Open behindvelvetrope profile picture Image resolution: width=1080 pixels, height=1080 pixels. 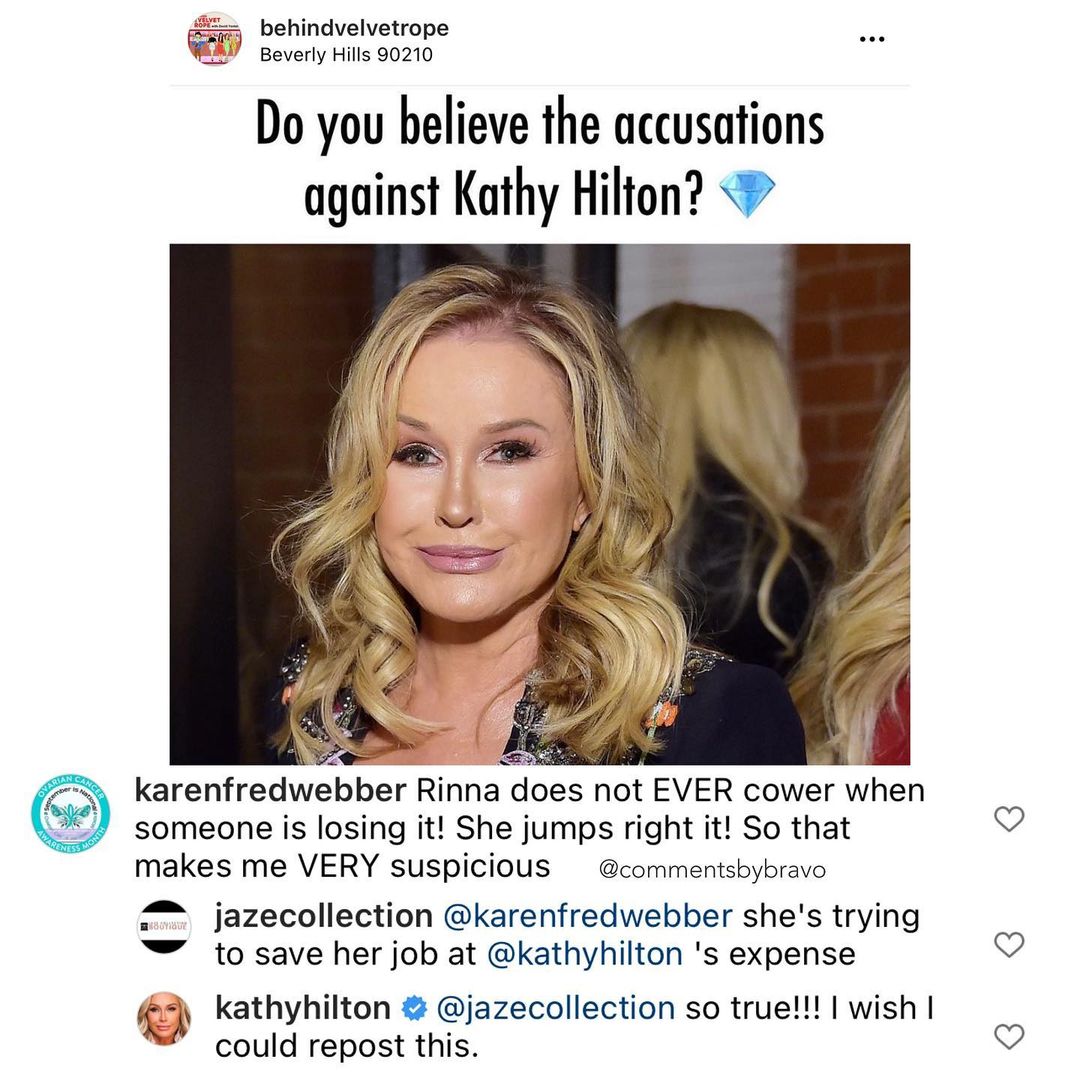click(215, 39)
